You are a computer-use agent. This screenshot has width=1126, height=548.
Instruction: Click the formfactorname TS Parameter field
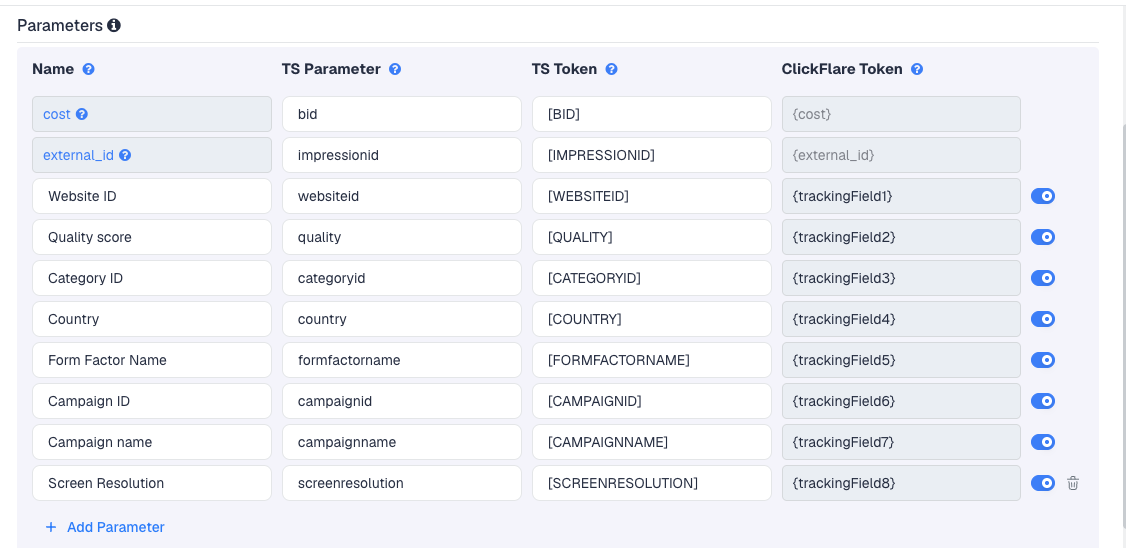(x=402, y=360)
